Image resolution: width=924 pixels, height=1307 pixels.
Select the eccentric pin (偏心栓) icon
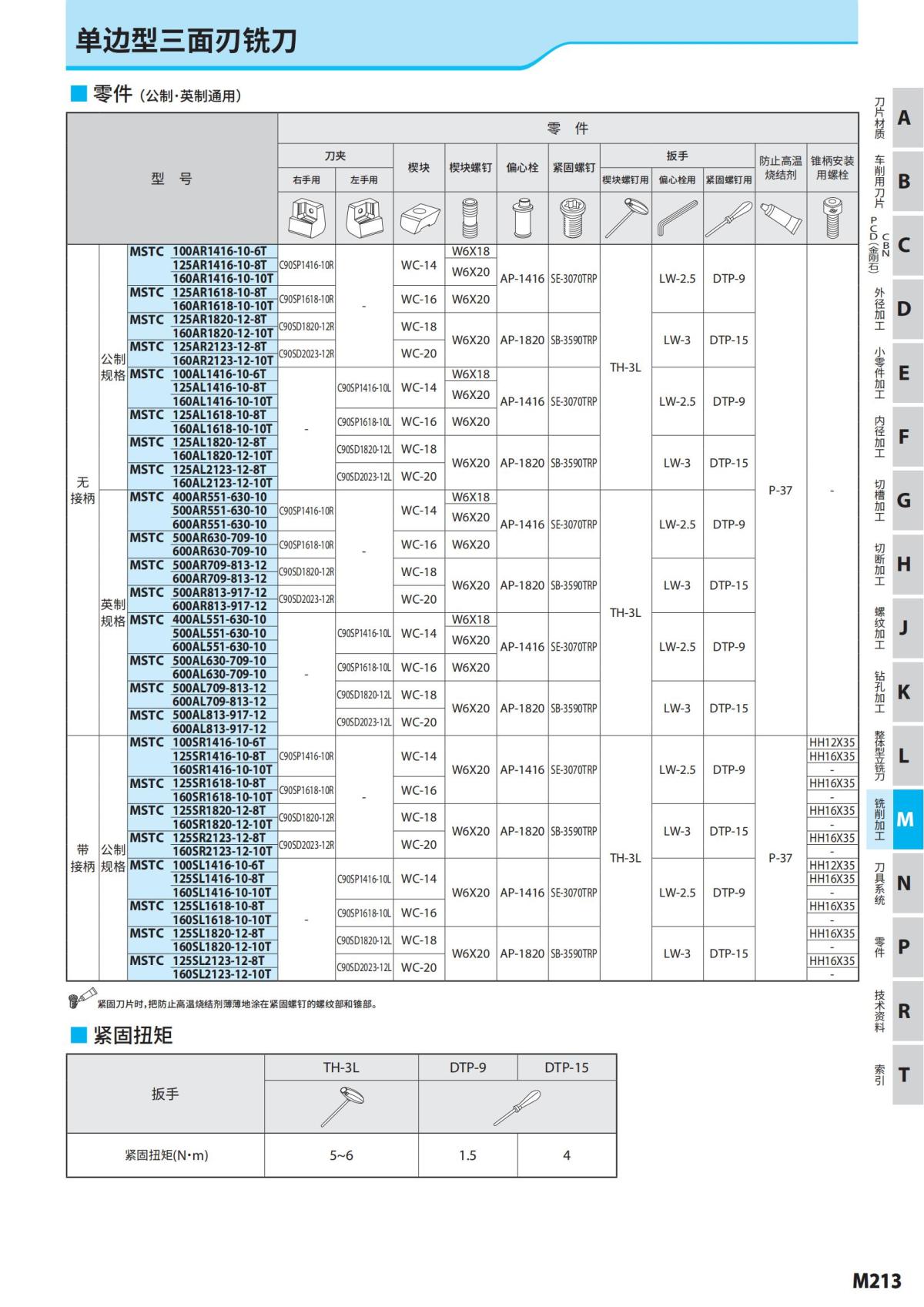coord(522,218)
